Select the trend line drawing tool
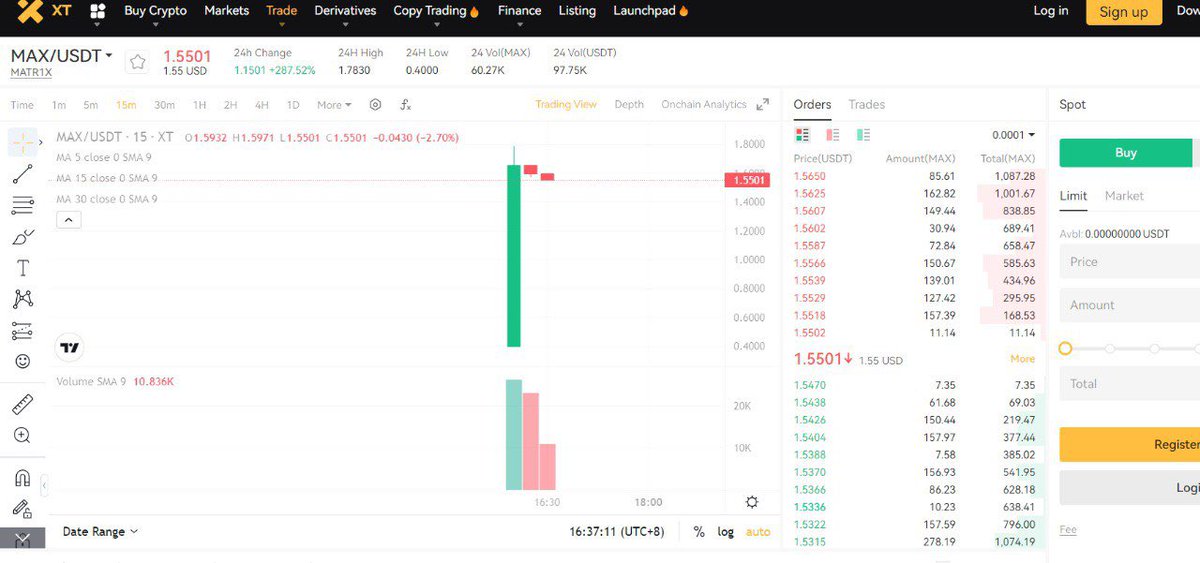 click(x=22, y=175)
